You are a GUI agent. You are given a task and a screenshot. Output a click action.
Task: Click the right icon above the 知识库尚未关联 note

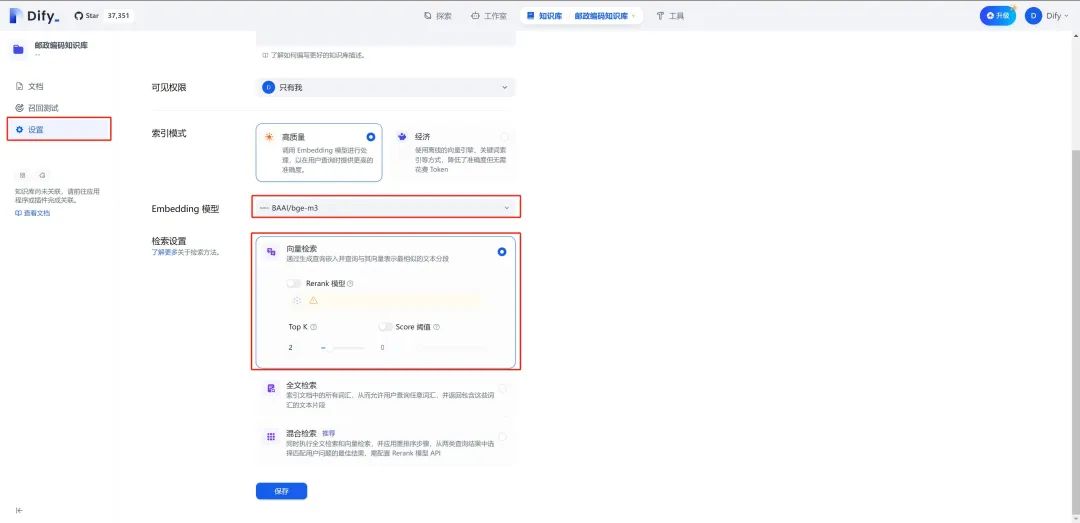tap(42, 176)
